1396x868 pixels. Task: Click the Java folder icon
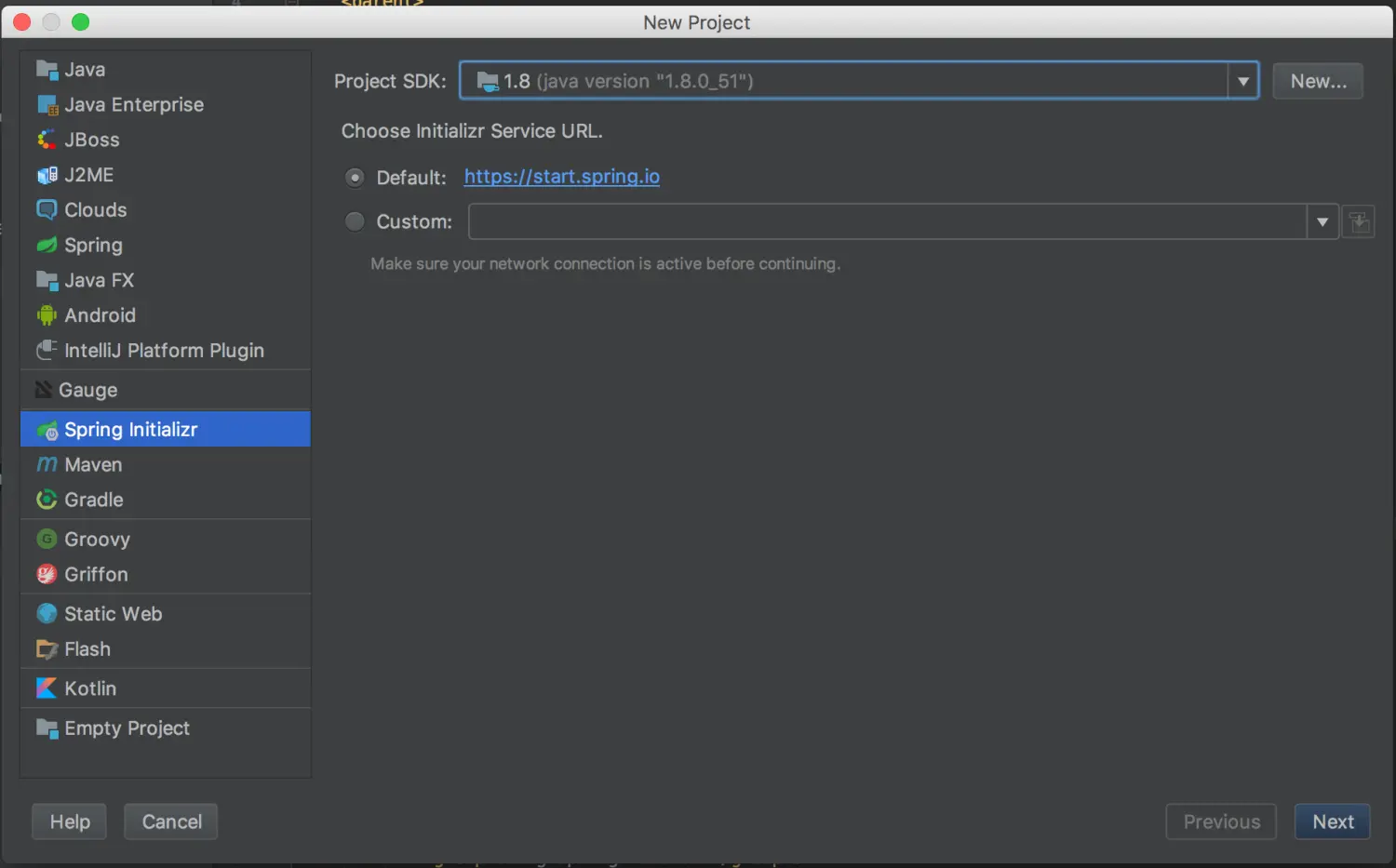coord(47,70)
